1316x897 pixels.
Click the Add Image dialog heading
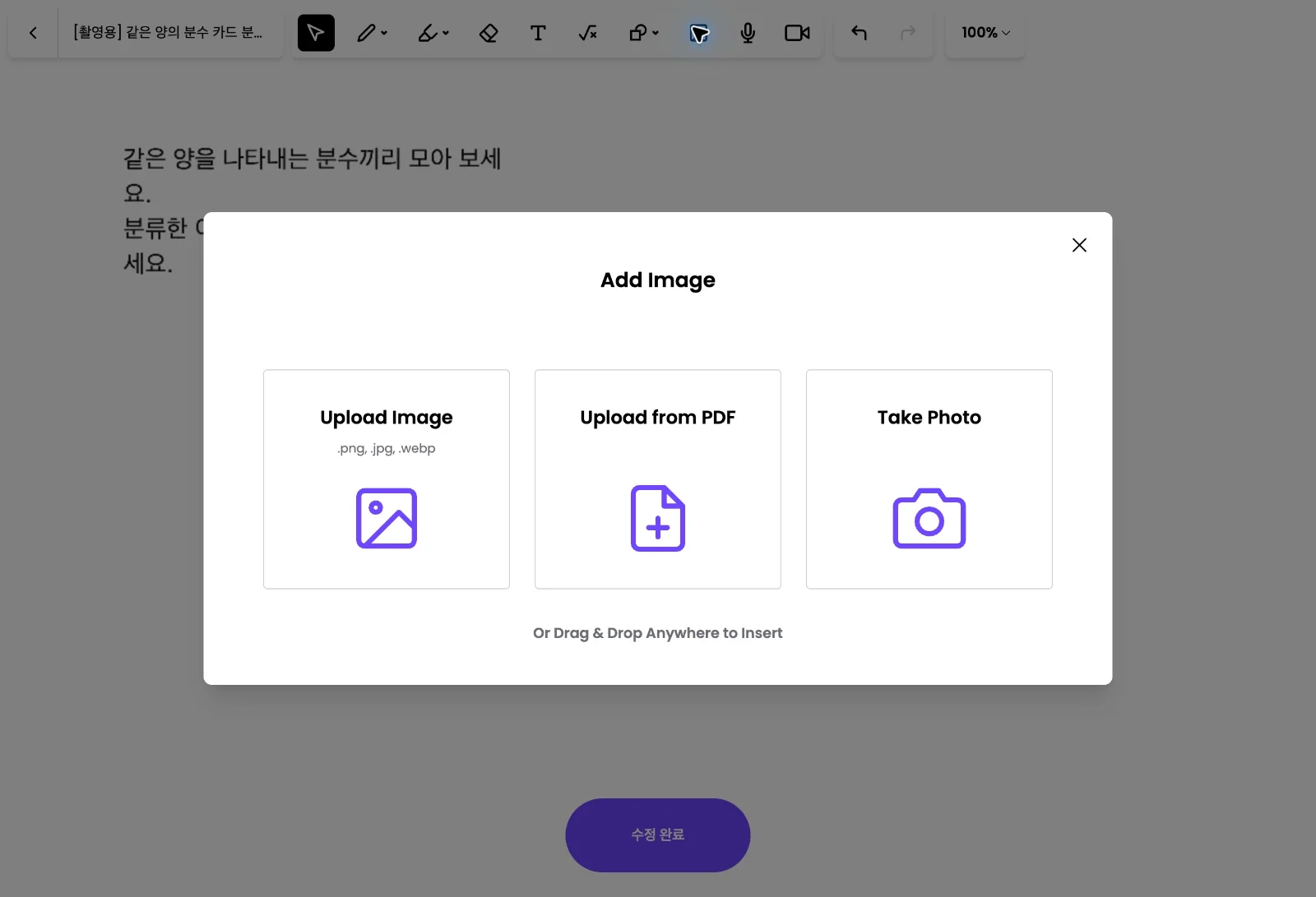pyautogui.click(x=658, y=280)
